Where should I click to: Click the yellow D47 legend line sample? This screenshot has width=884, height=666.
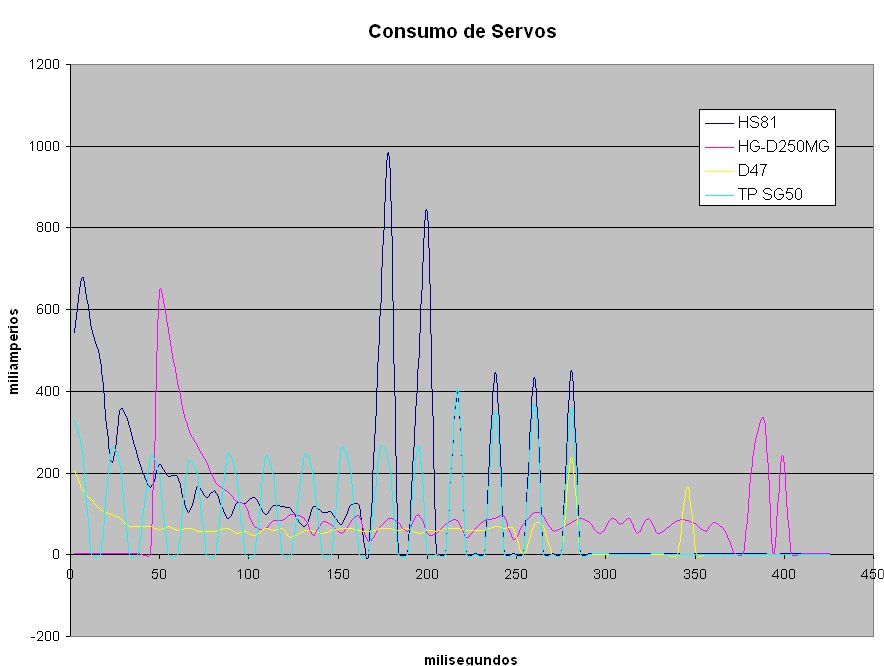(719, 171)
